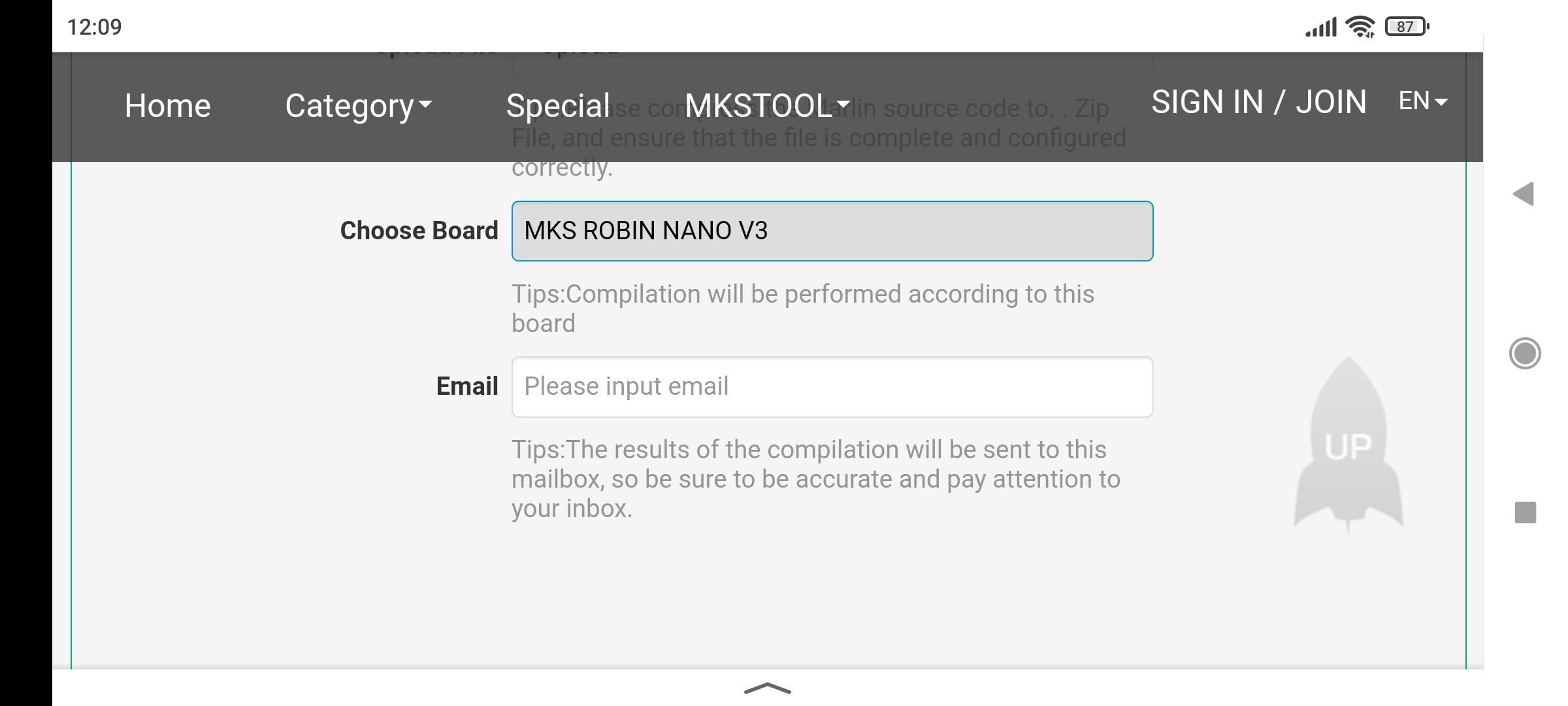The image size is (1568, 706).
Task: Click the Special navigation icon
Action: pos(558,104)
